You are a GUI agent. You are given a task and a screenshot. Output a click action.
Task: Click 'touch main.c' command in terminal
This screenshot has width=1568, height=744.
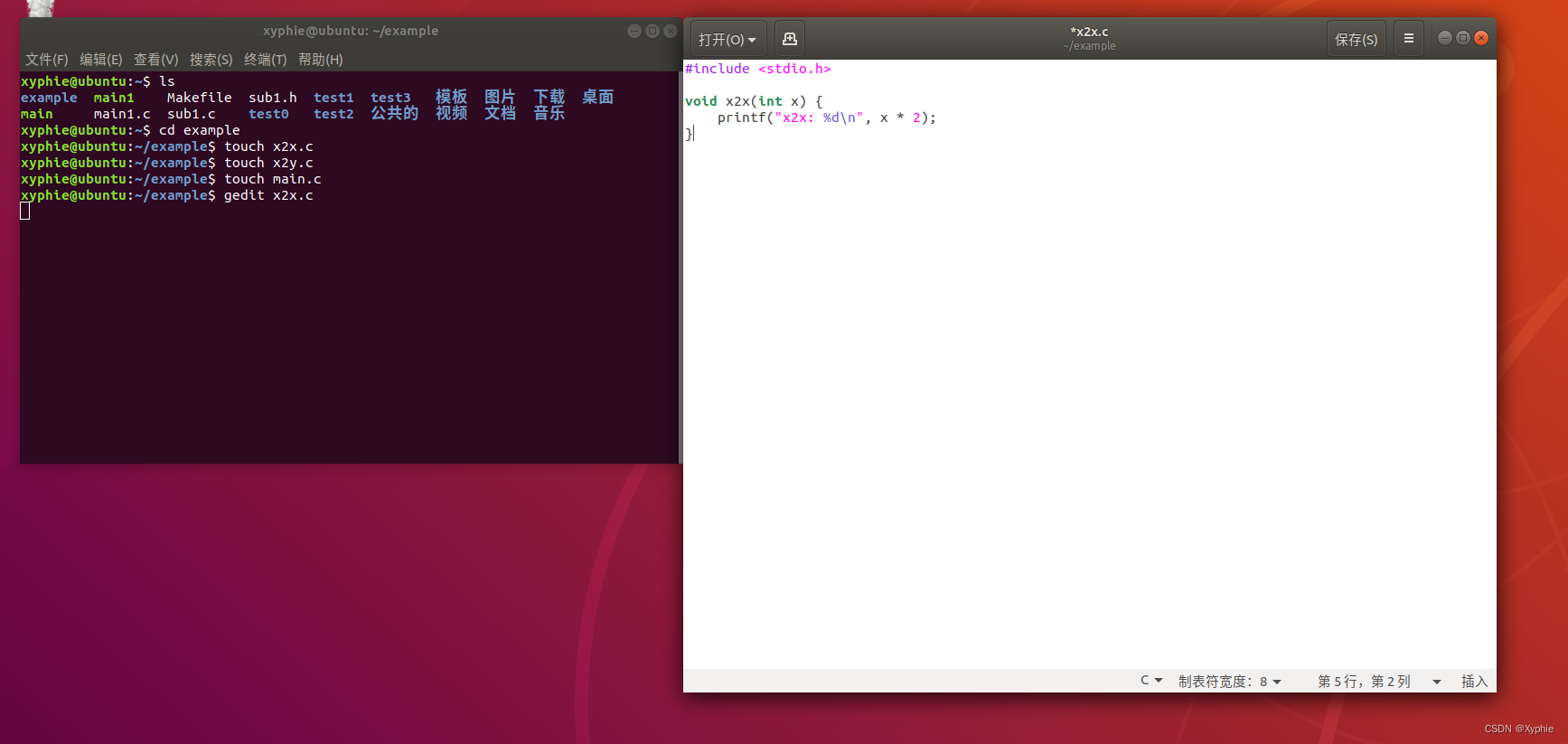pos(273,179)
